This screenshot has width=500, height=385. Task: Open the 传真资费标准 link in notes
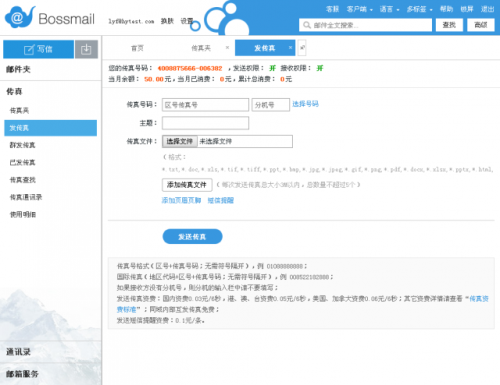tap(479, 299)
